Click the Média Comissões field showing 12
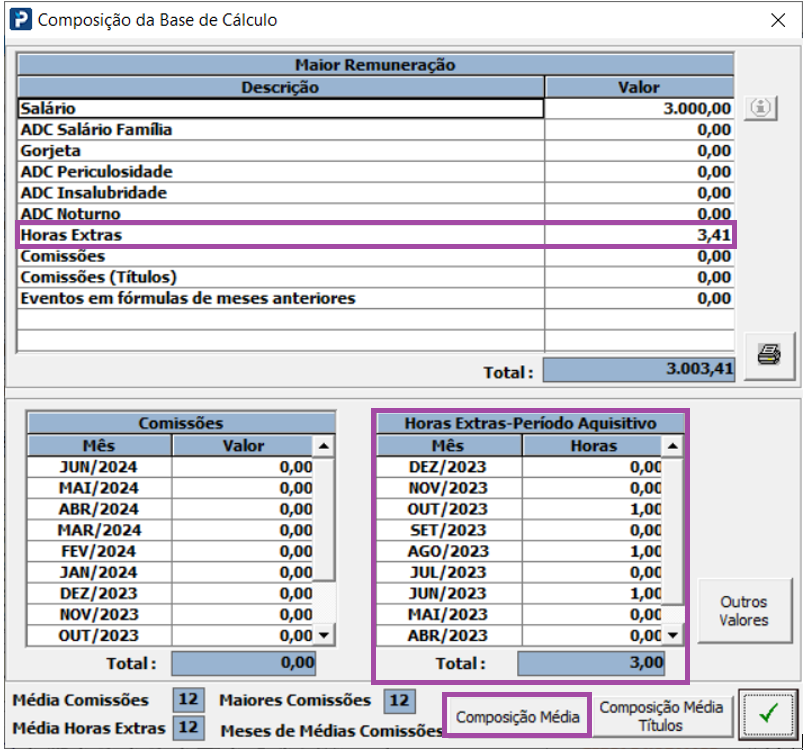 188,699
